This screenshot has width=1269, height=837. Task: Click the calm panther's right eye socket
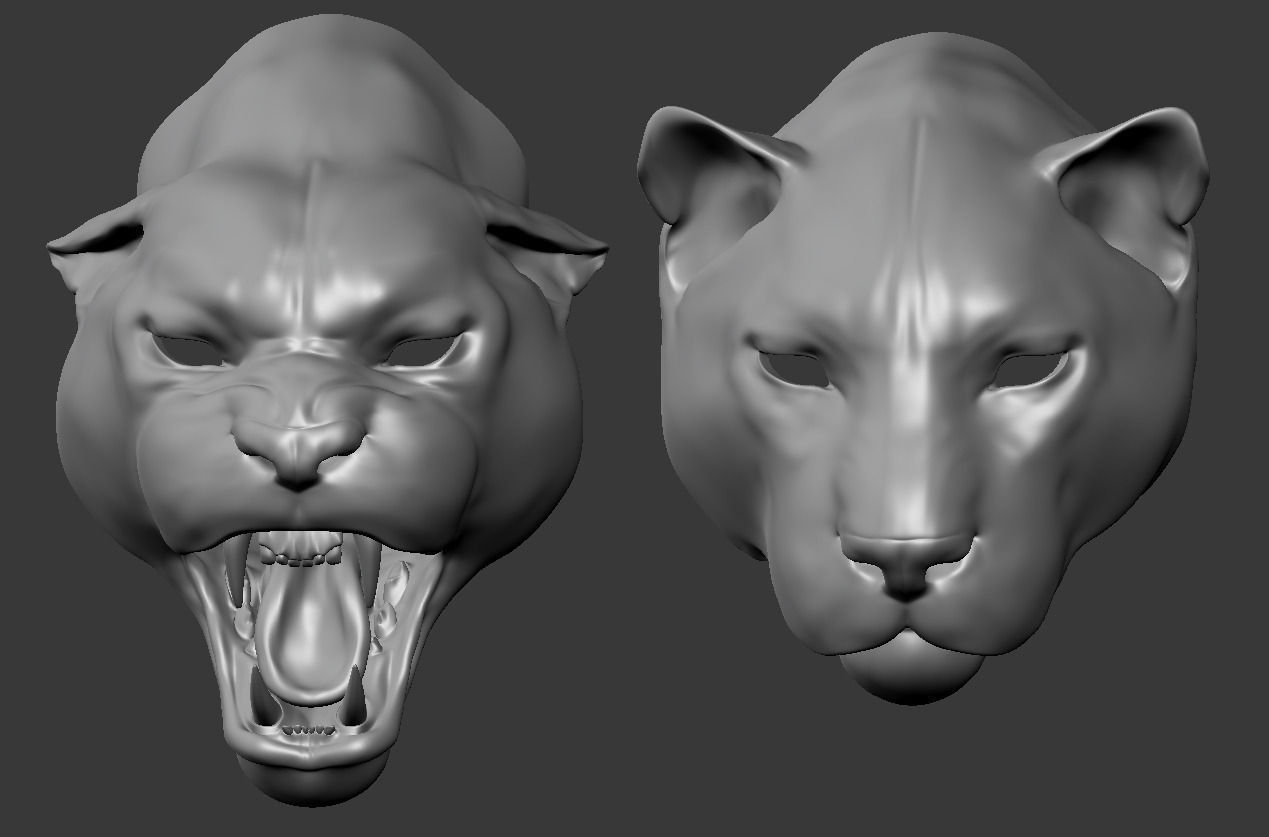click(1030, 368)
